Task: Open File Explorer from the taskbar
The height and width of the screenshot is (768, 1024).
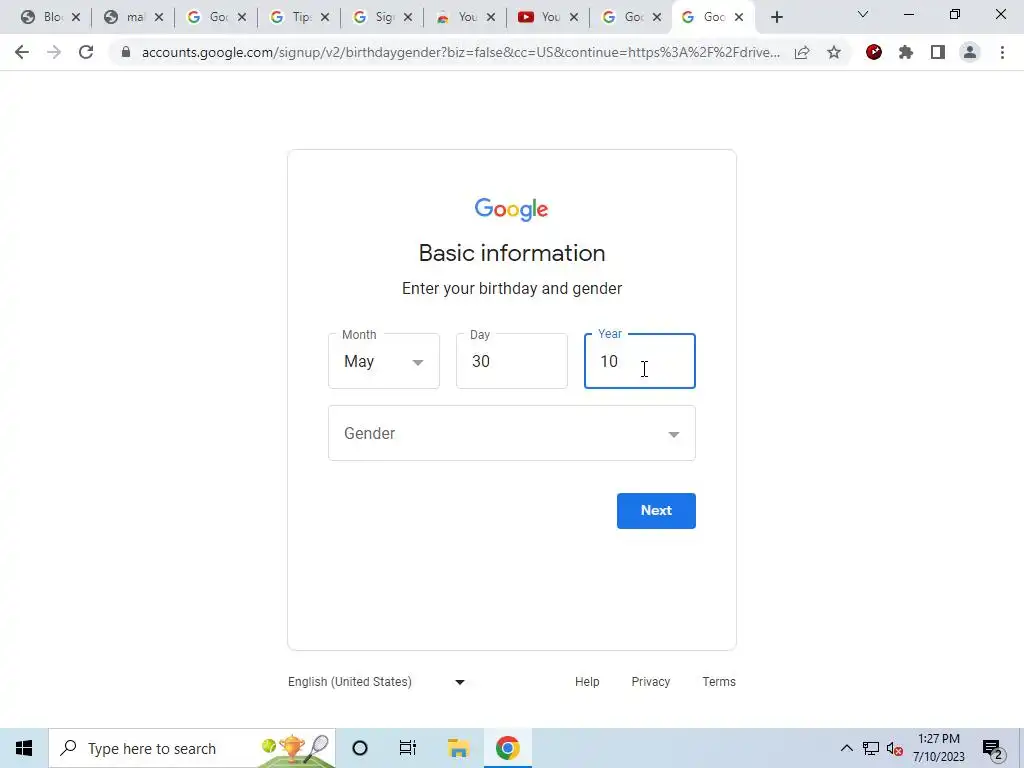Action: point(458,748)
